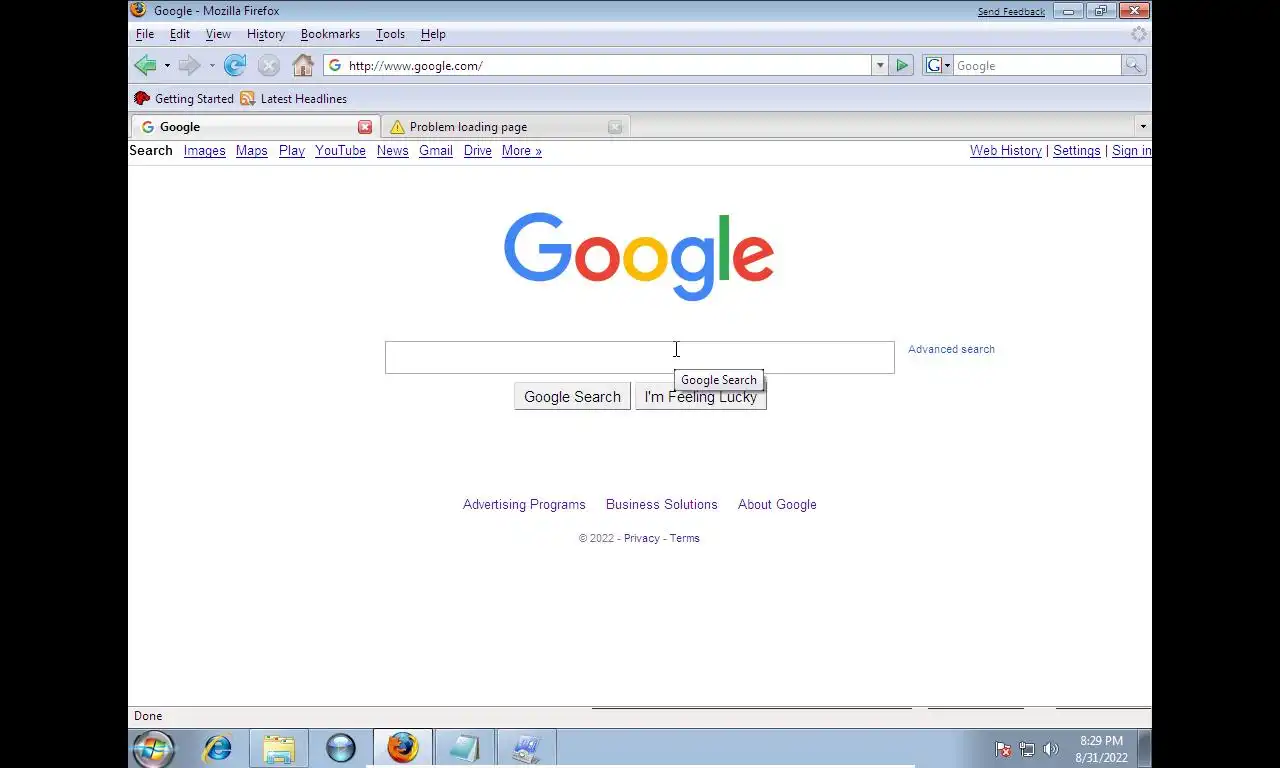This screenshot has width=1280, height=768.
Task: Open the Help menu
Action: pyautogui.click(x=433, y=34)
